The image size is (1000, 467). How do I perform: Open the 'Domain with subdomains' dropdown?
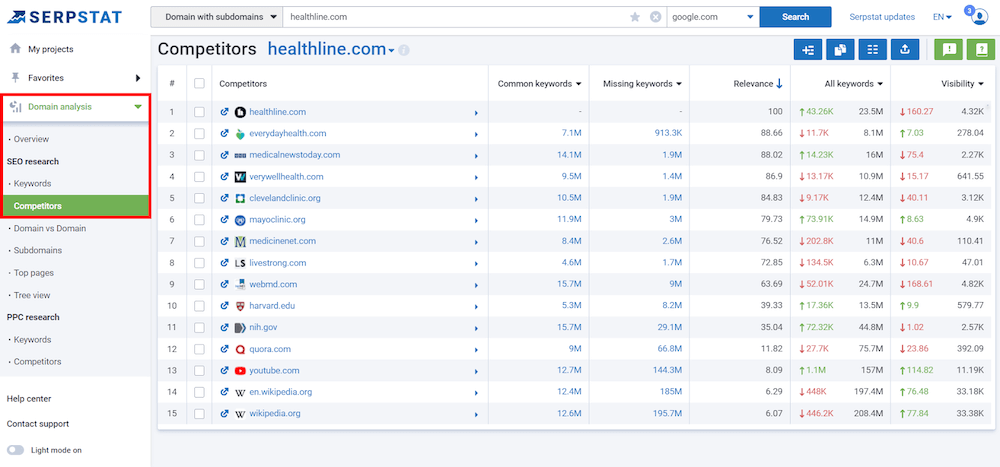(216, 17)
